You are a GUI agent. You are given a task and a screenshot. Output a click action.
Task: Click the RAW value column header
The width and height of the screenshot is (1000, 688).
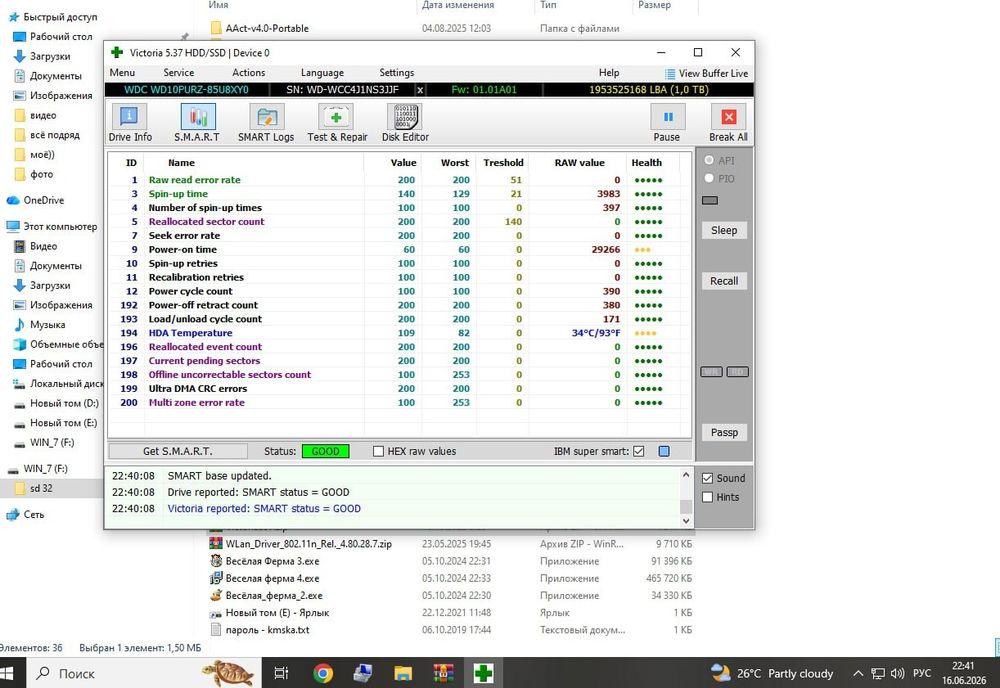point(579,163)
